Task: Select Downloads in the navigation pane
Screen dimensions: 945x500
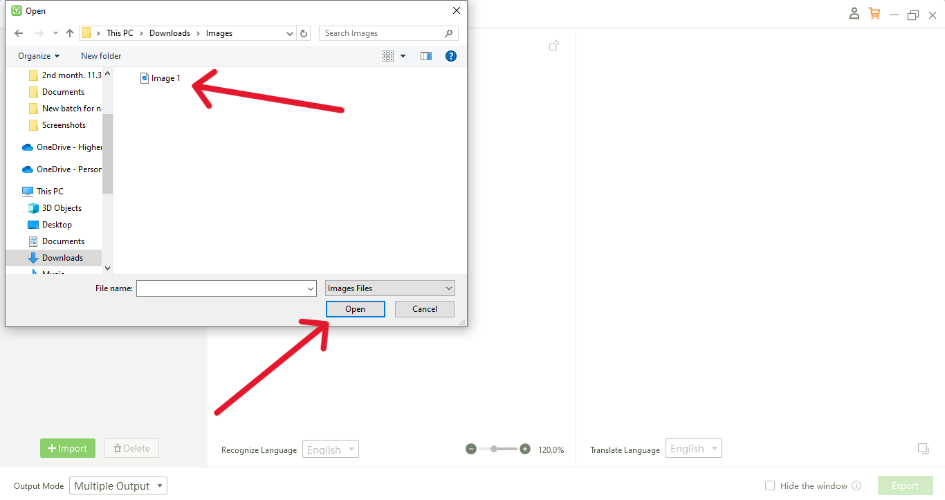Action: coord(62,258)
